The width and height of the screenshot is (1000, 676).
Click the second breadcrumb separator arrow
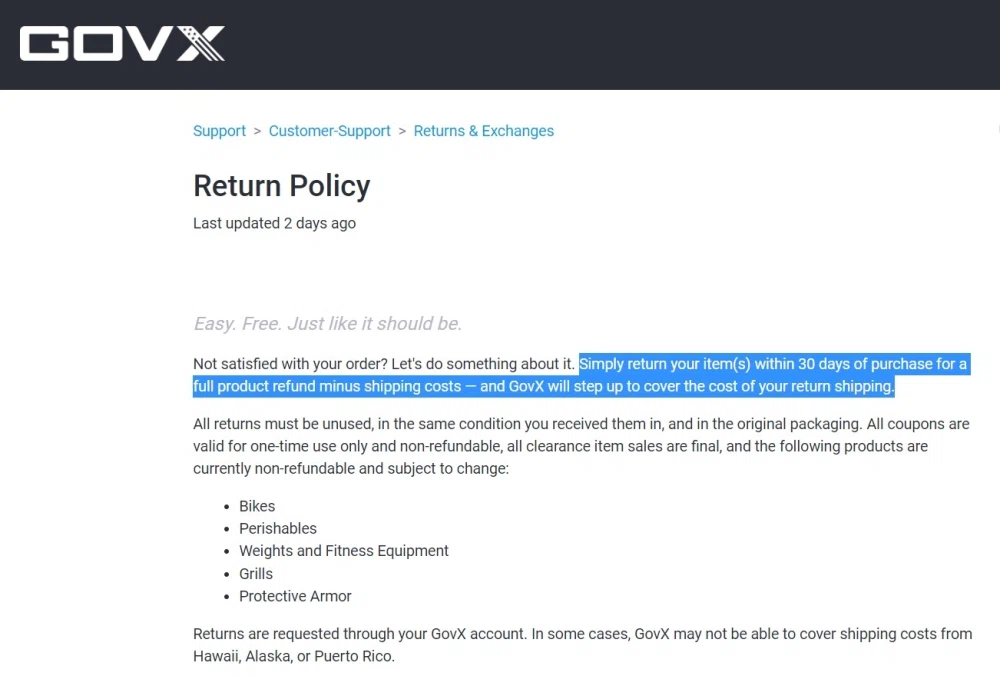coord(402,131)
